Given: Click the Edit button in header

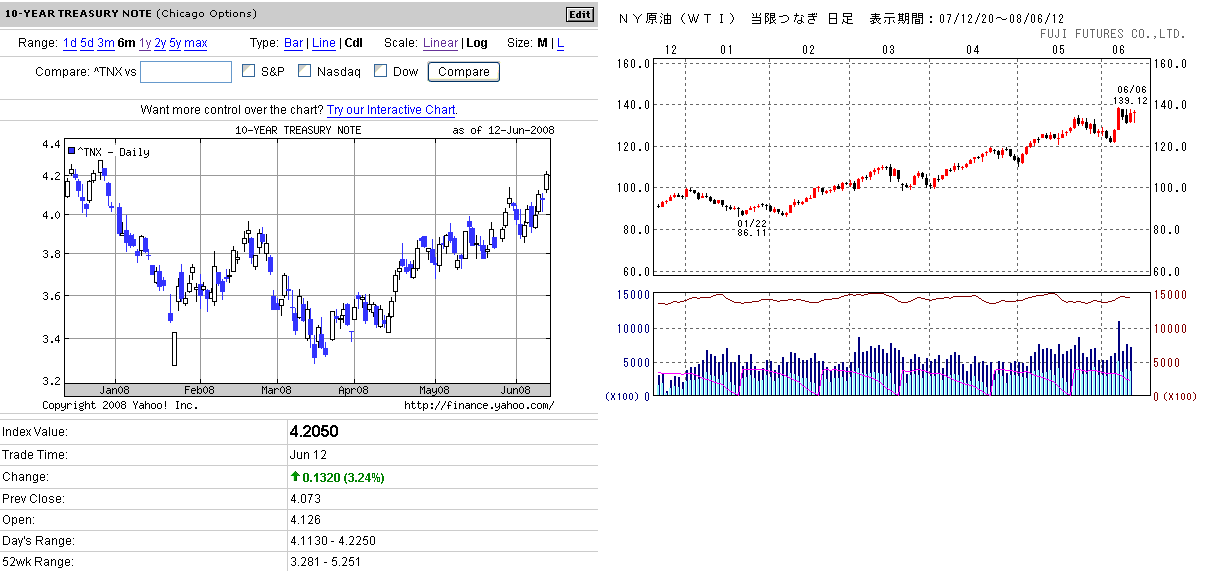Looking at the screenshot, I should click(x=579, y=14).
